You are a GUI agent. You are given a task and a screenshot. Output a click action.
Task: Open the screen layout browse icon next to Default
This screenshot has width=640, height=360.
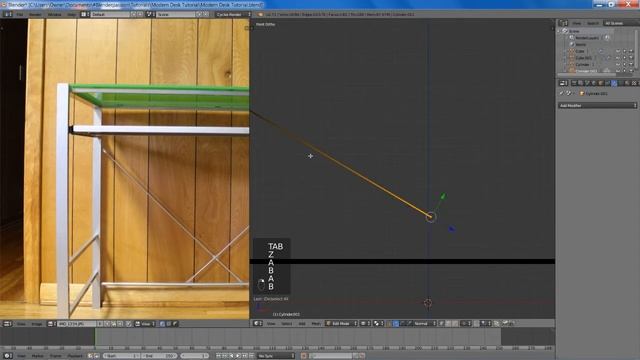[84, 14]
